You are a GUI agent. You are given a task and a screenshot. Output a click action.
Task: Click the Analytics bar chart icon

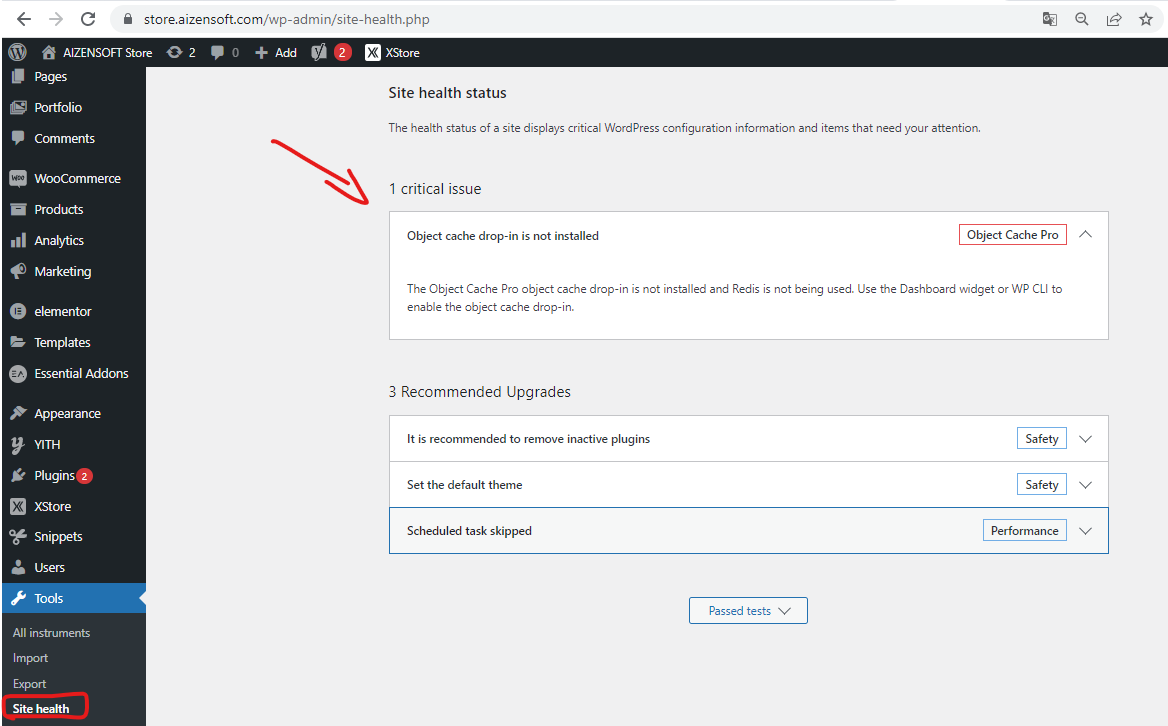pos(19,241)
